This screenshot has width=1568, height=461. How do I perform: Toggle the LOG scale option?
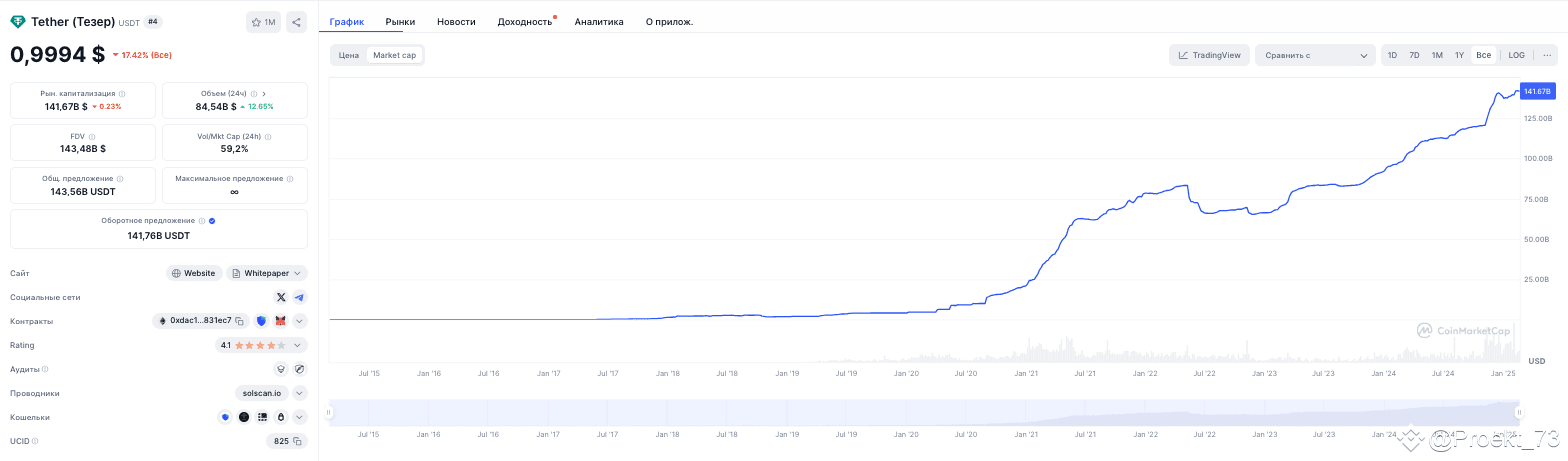(x=1516, y=55)
